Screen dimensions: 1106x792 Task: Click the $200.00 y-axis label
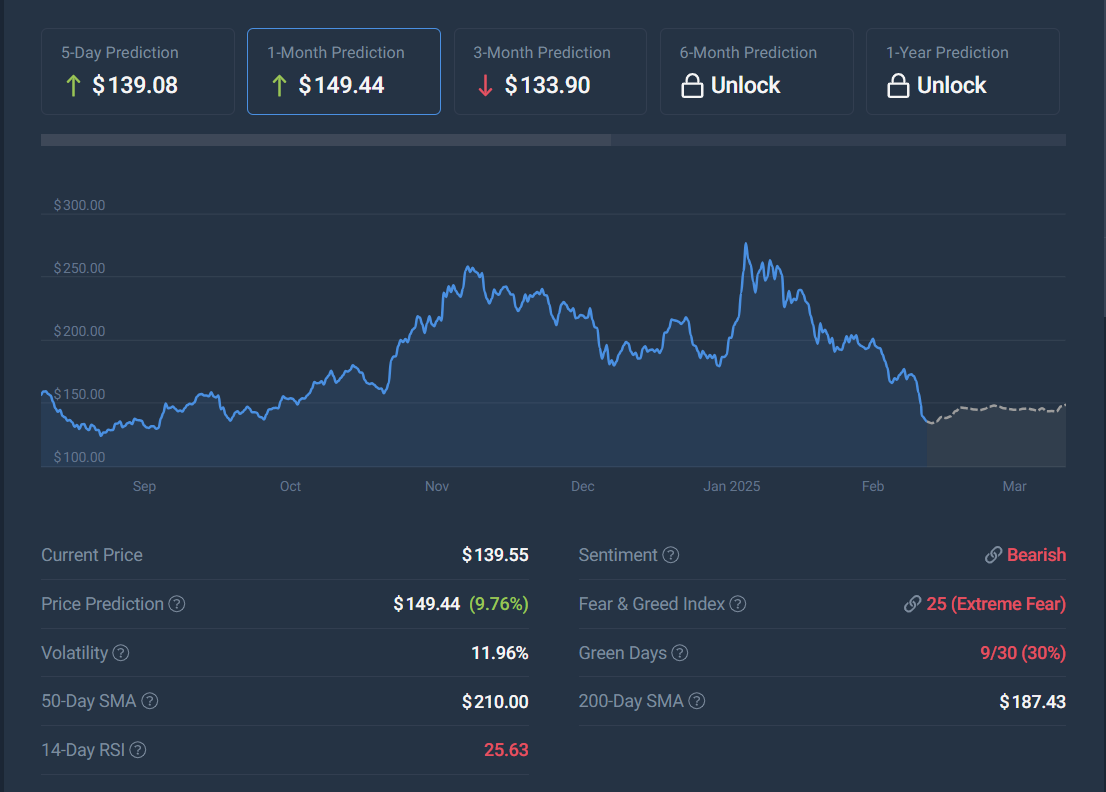(x=80, y=331)
